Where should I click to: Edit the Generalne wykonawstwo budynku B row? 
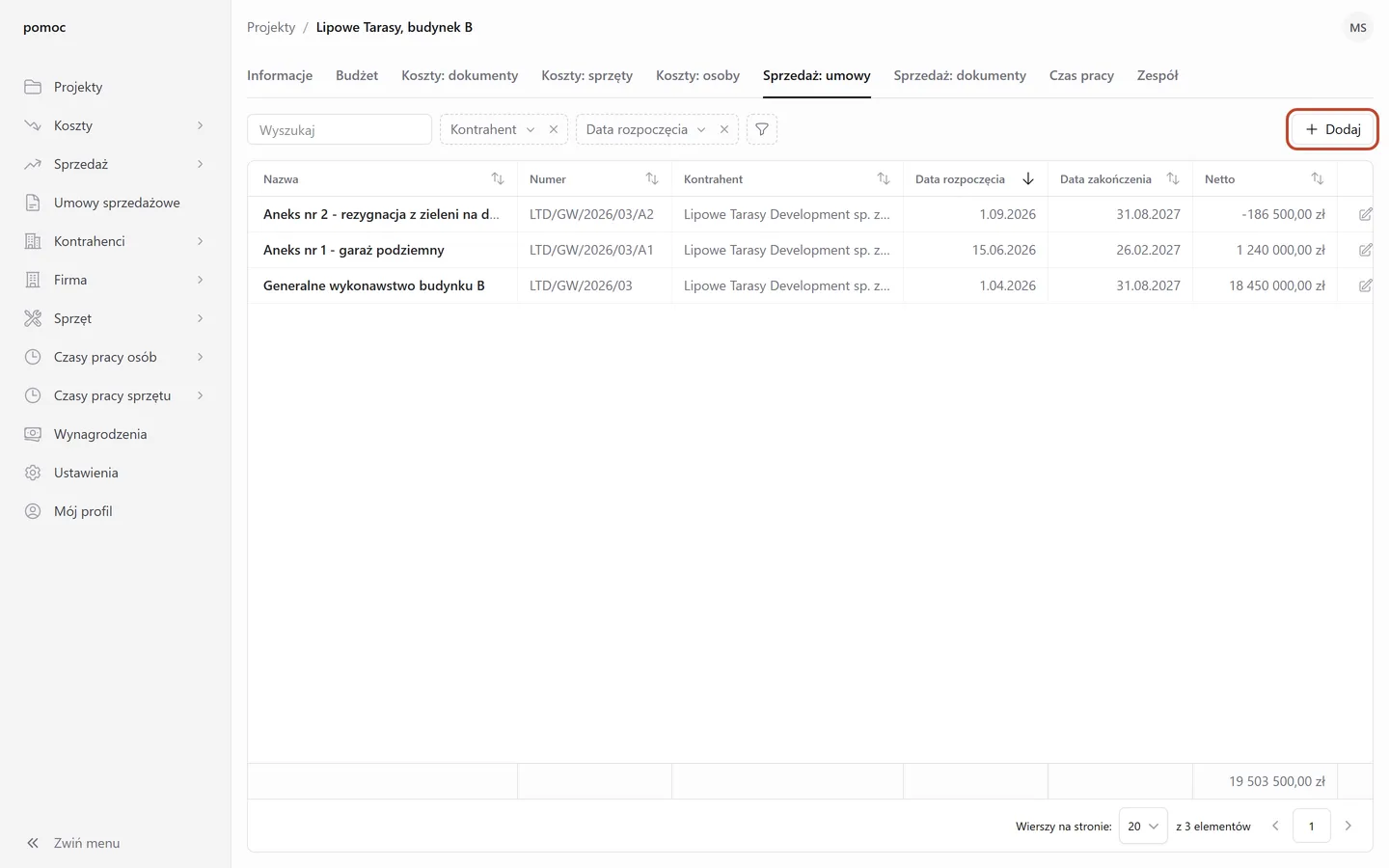[1365, 285]
